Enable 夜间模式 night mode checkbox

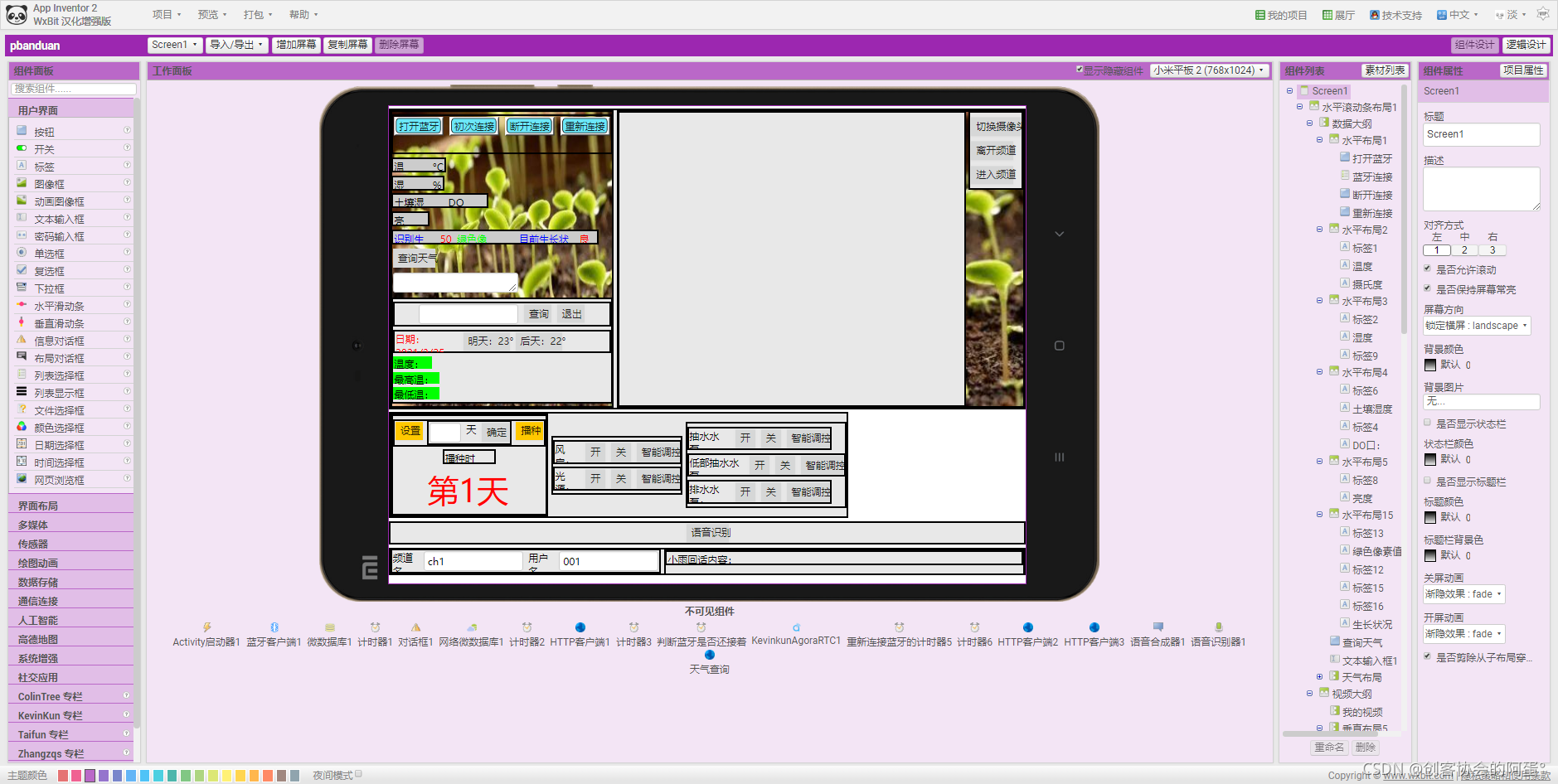pos(358,774)
